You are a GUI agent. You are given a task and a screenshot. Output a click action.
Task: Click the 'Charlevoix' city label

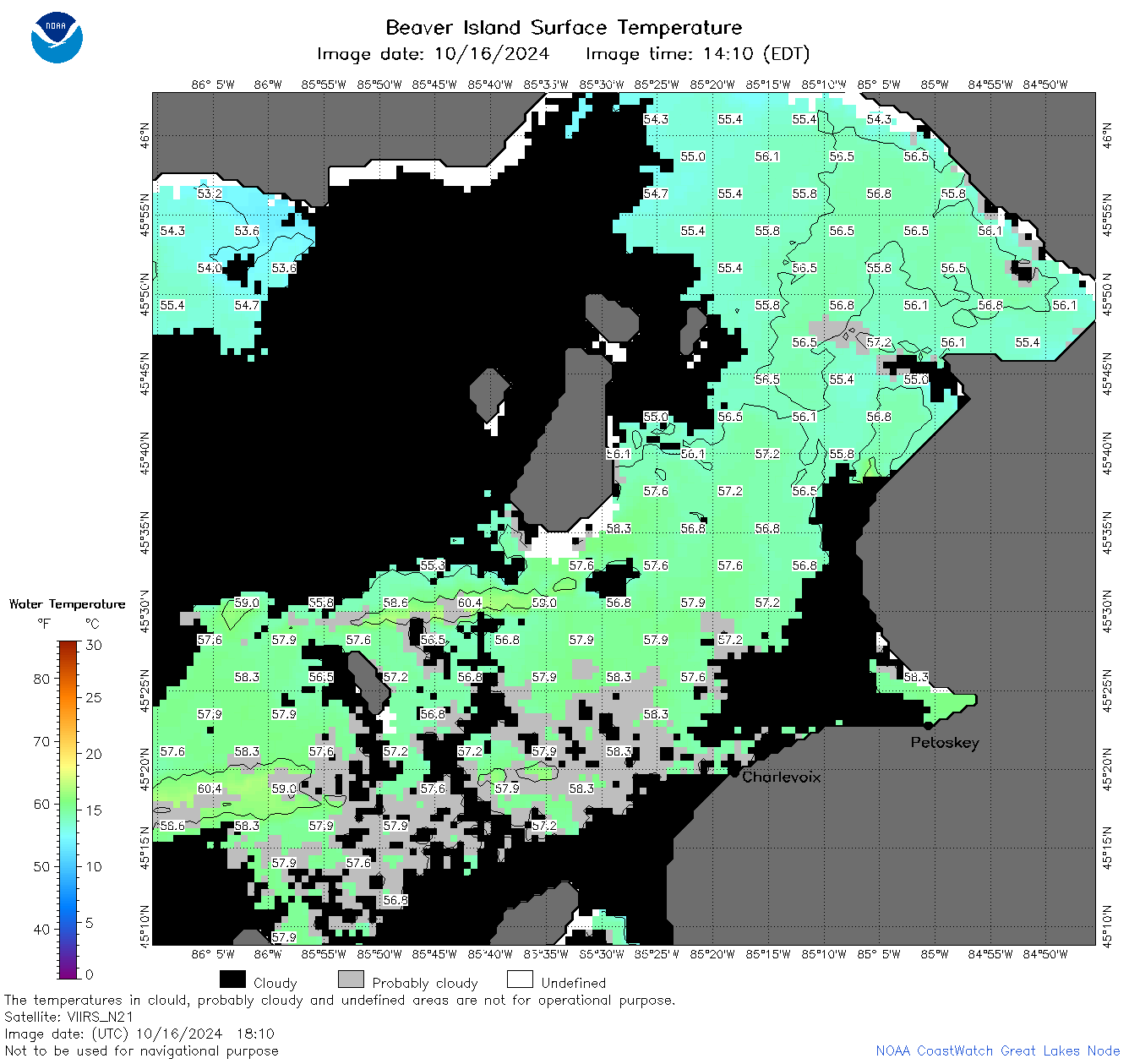pos(782,777)
